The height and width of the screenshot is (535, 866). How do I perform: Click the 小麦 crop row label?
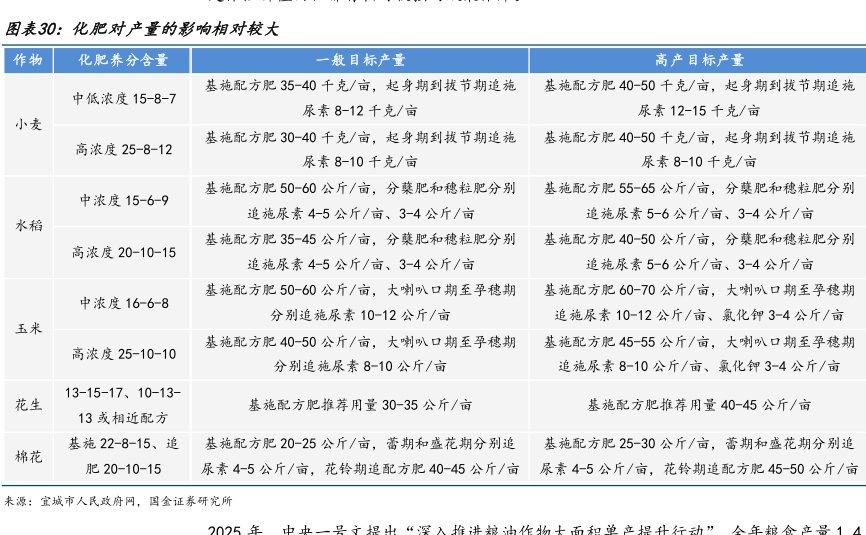28,124
